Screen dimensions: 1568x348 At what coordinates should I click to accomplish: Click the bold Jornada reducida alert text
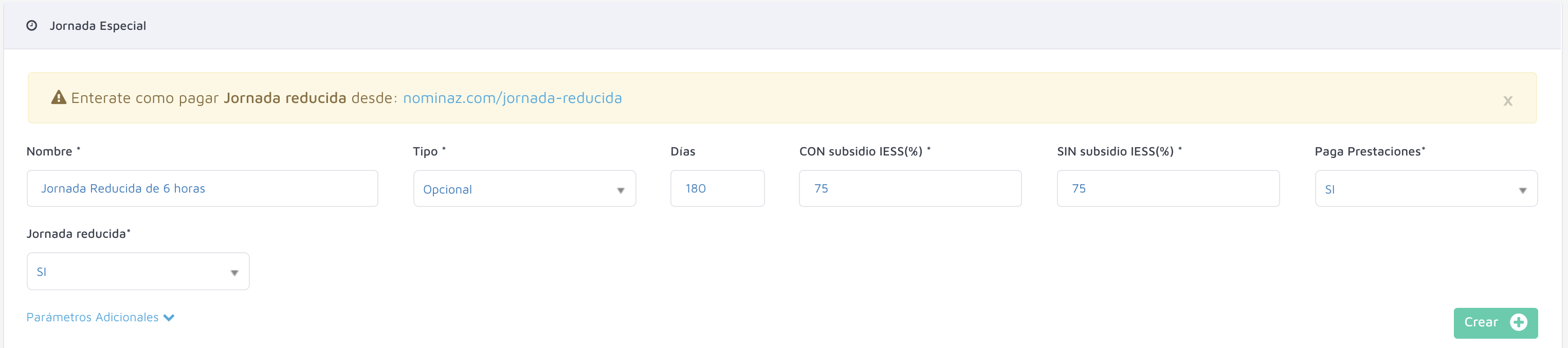coord(285,97)
